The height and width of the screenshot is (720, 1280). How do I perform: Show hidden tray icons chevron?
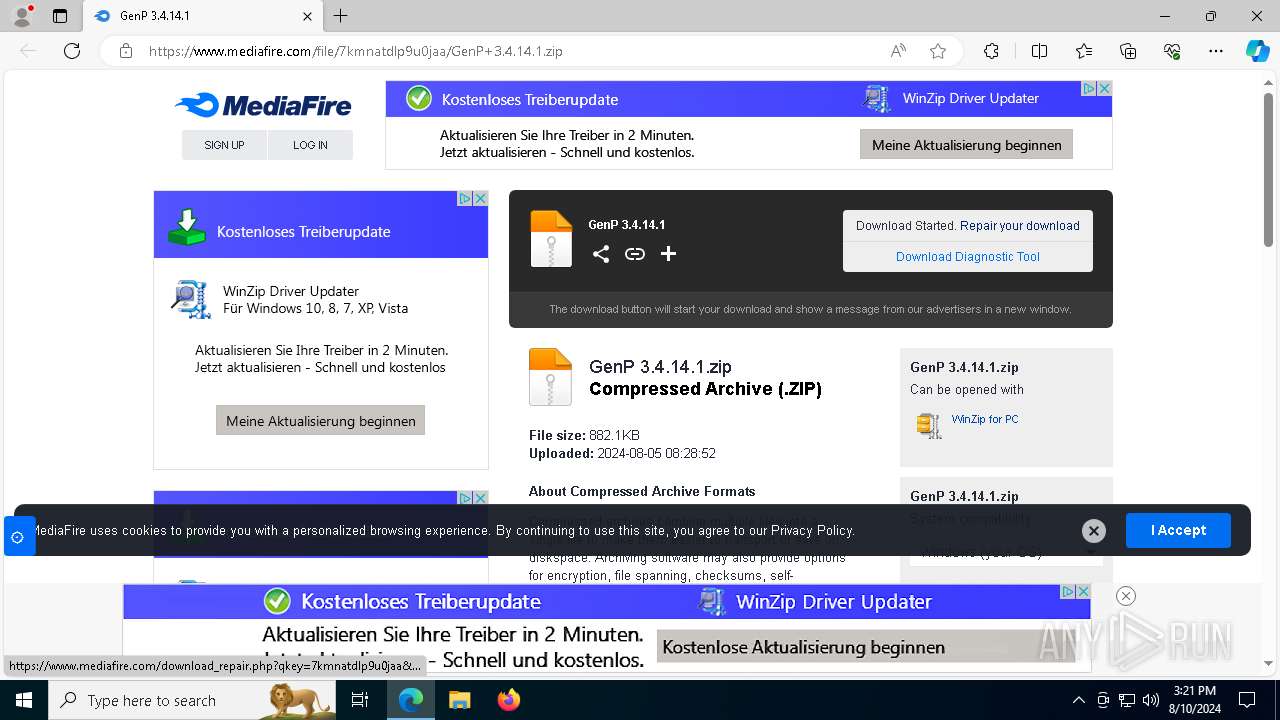[x=1078, y=700]
